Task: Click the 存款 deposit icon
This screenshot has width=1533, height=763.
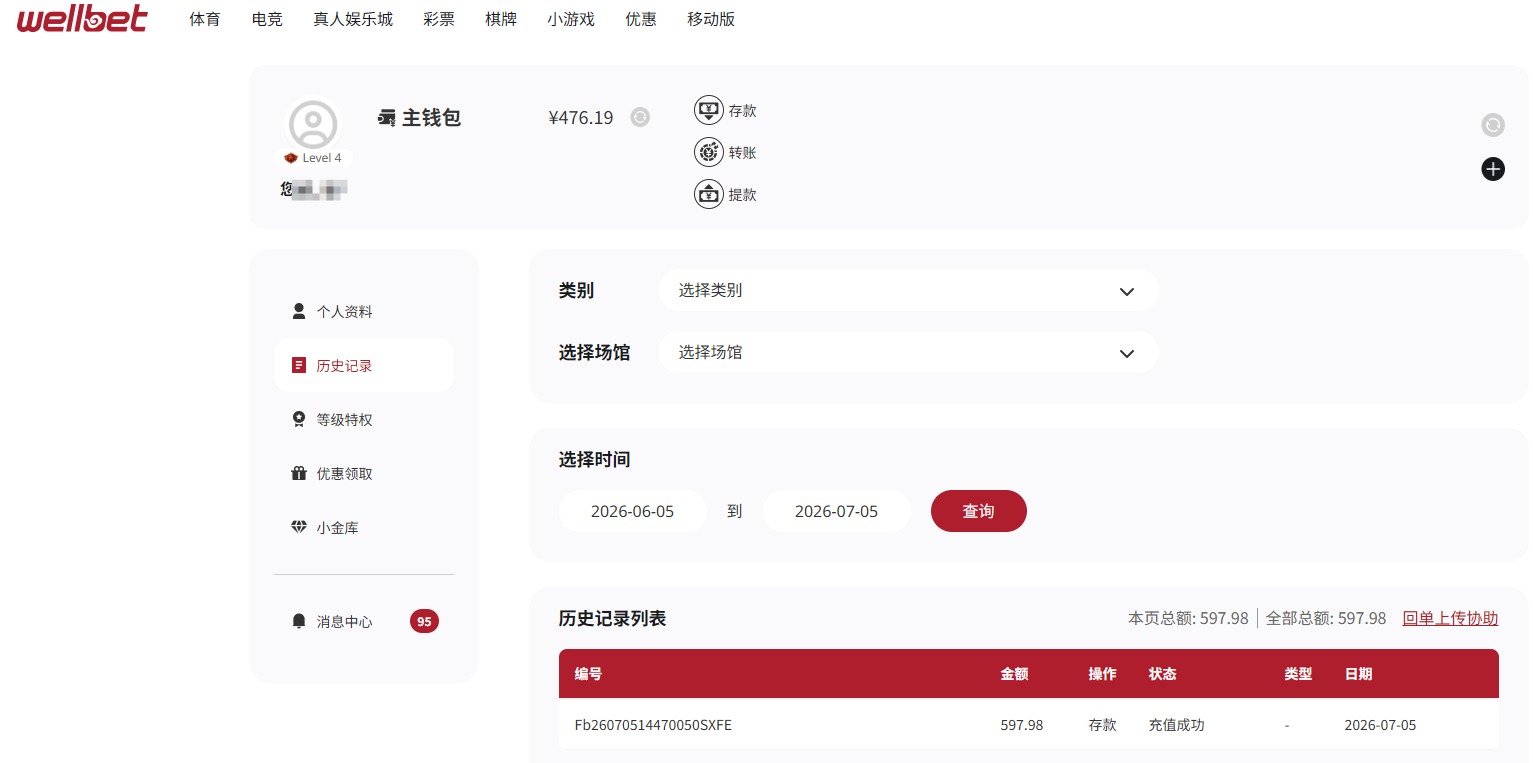Action: coord(709,111)
